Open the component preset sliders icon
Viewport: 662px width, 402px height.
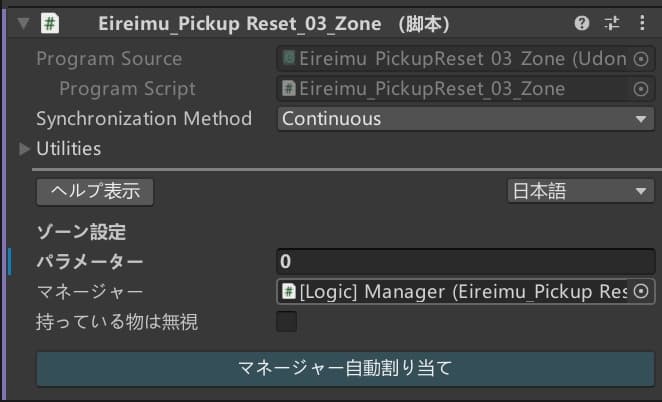coord(612,23)
